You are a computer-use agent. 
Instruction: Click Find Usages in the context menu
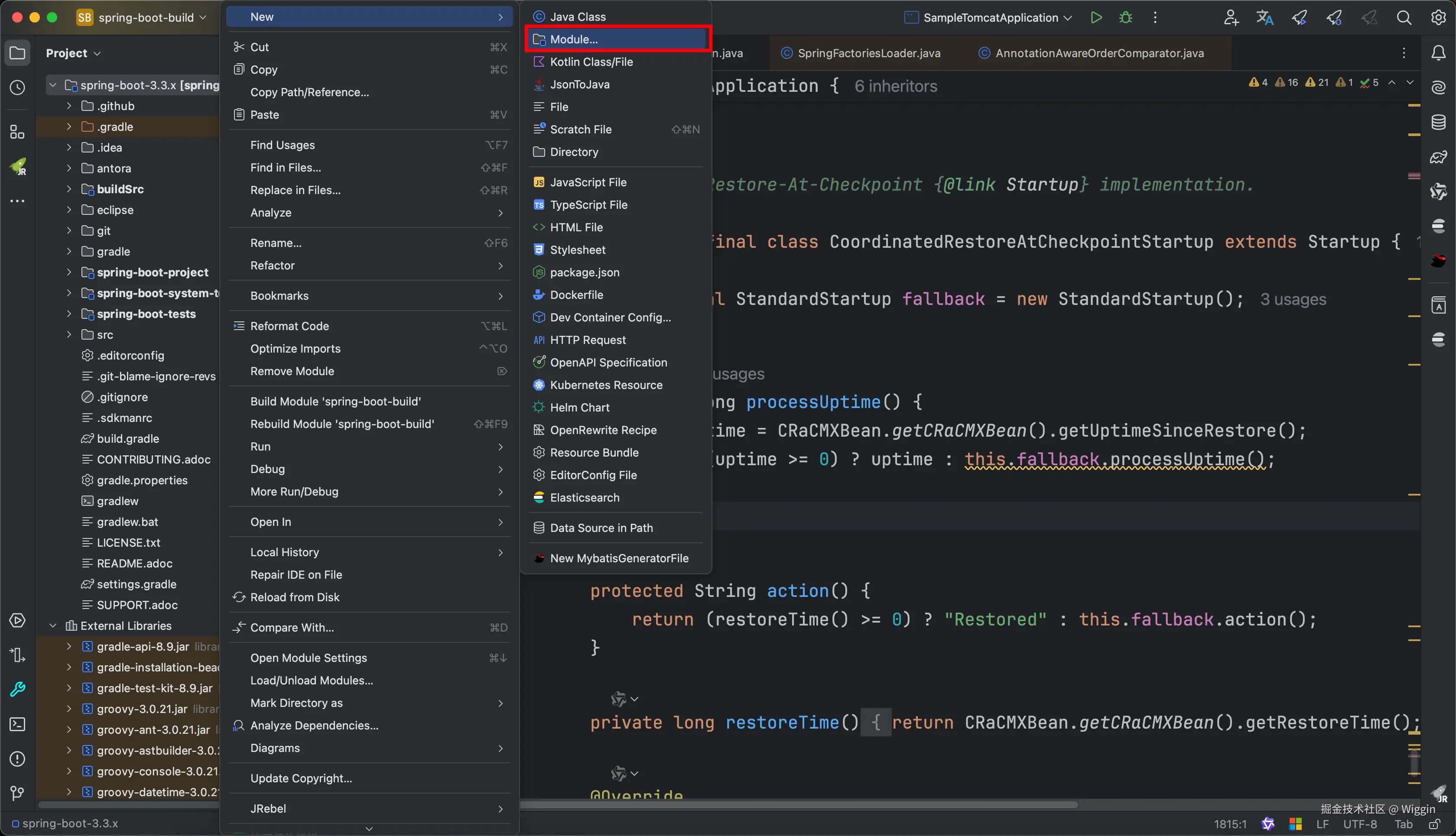tap(282, 145)
